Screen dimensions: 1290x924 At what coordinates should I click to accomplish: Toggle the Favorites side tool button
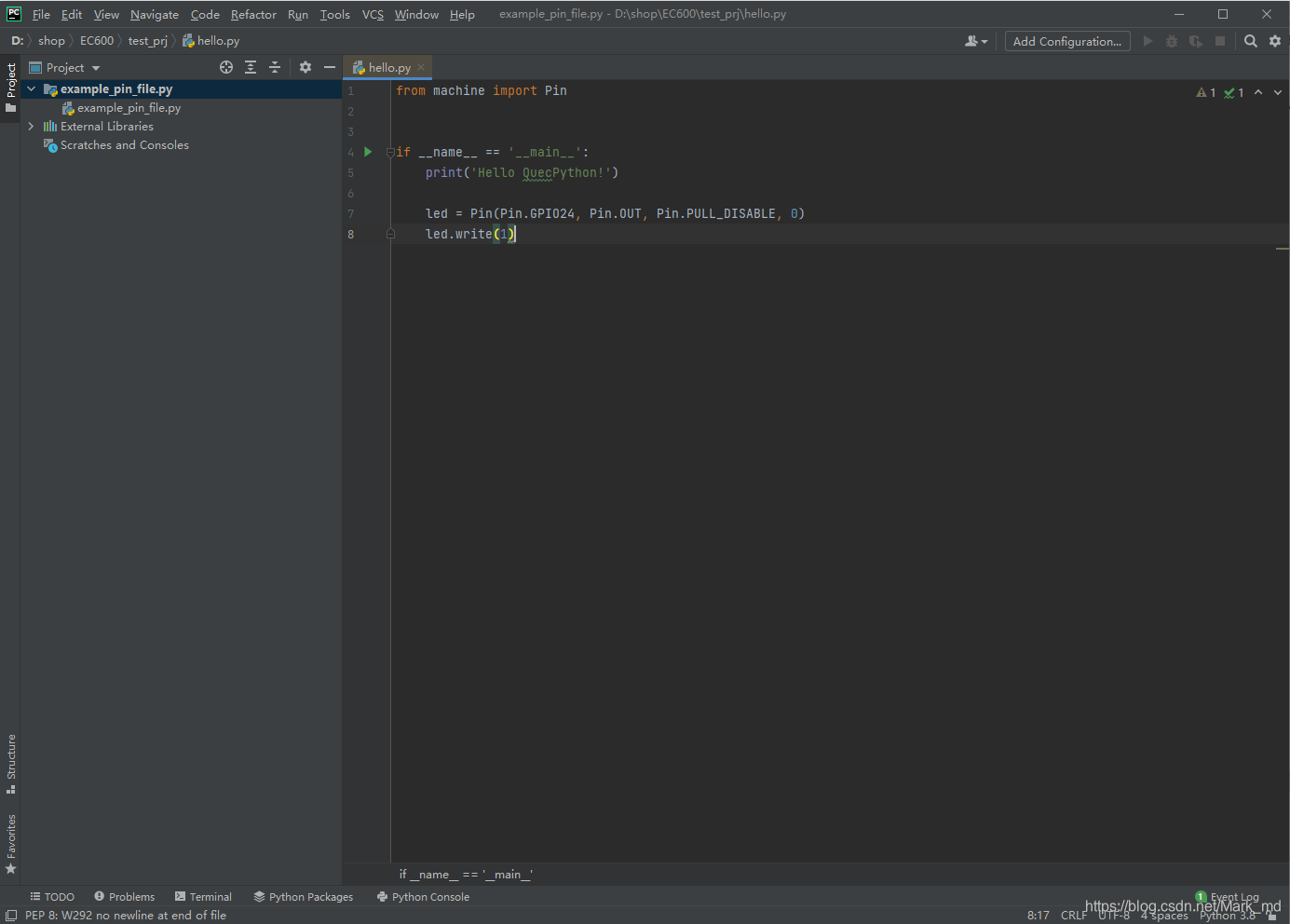[x=10, y=844]
